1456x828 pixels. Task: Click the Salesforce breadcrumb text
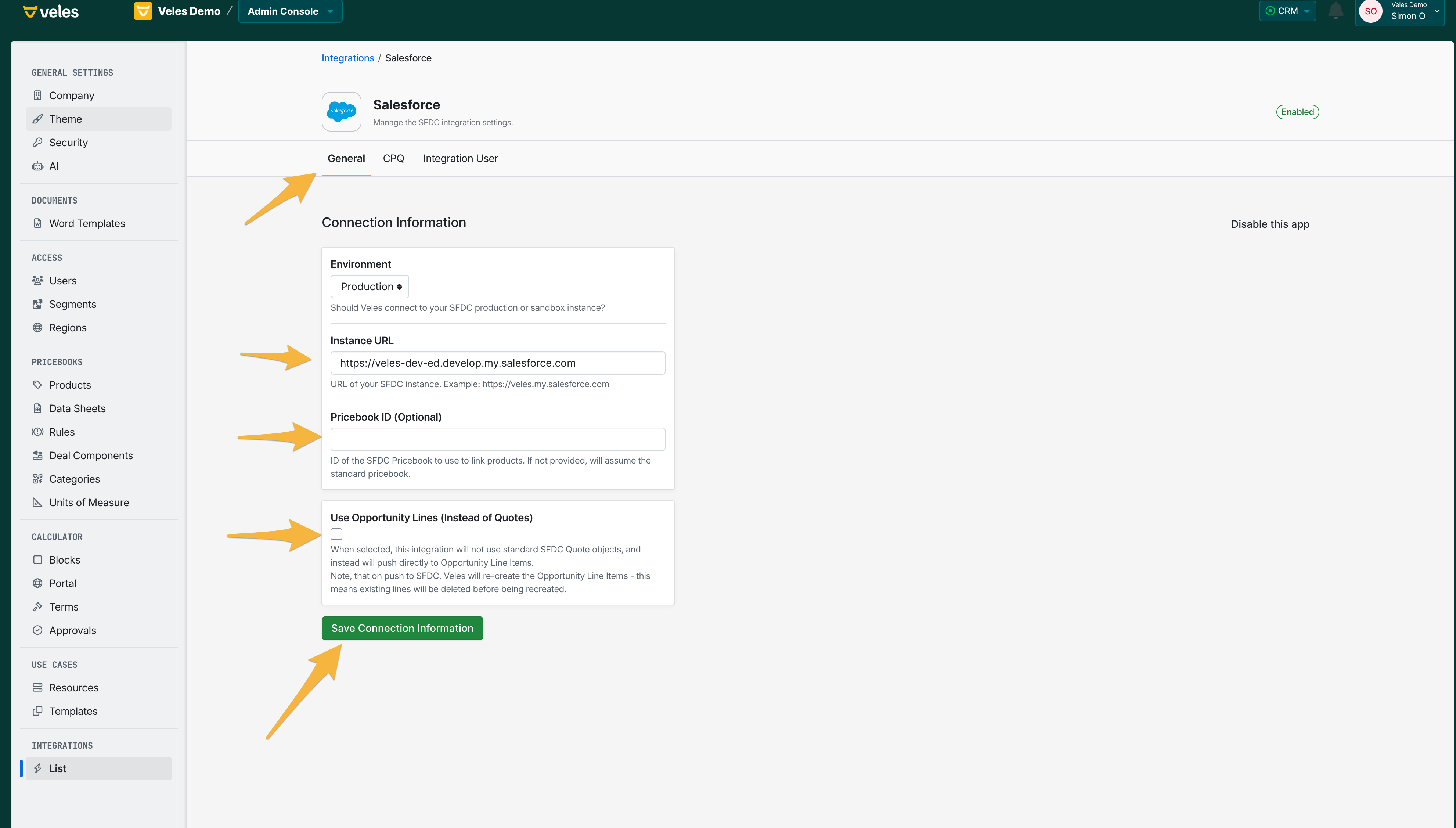[x=408, y=58]
